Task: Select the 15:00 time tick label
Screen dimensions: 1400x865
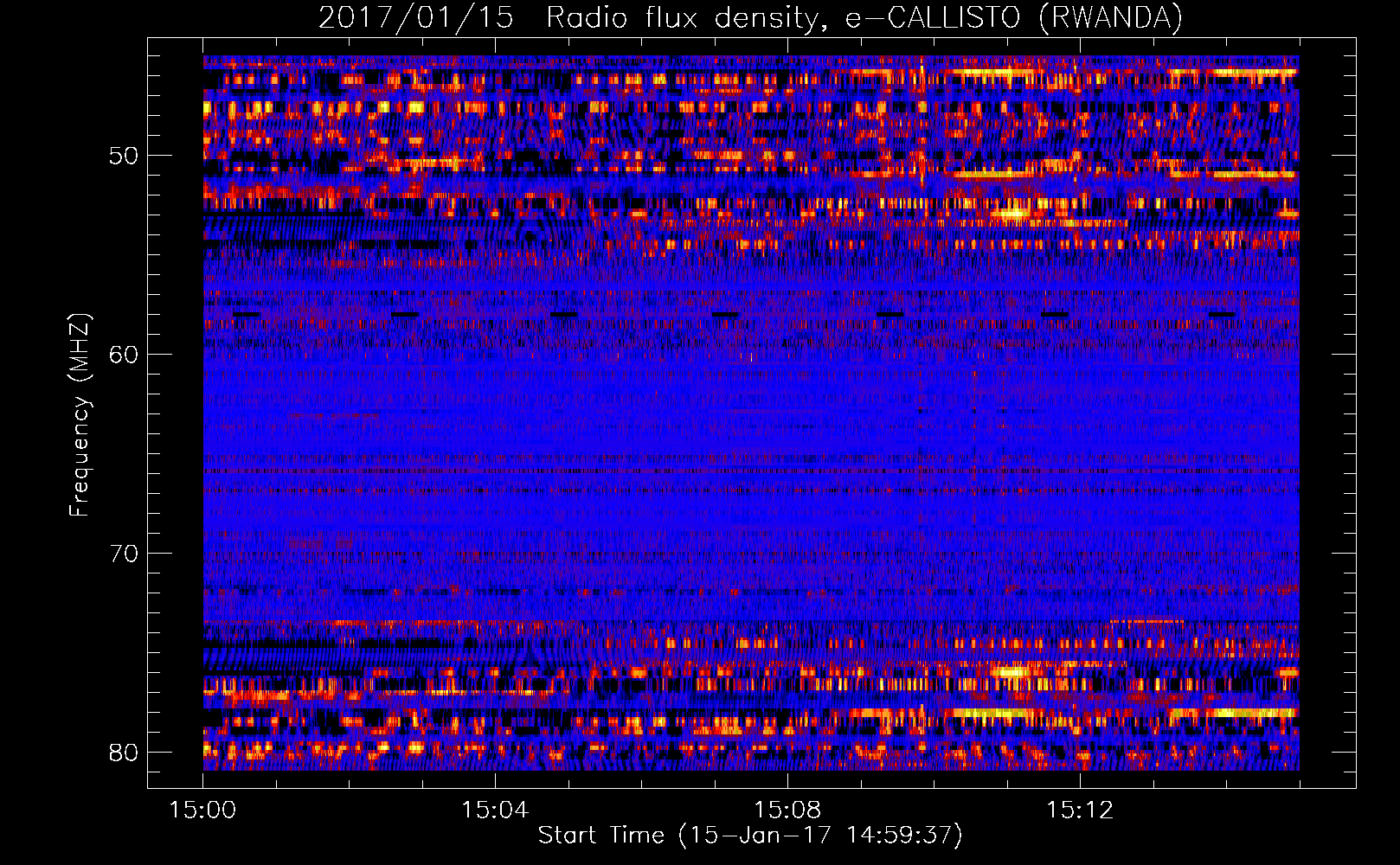Action: coord(203,811)
